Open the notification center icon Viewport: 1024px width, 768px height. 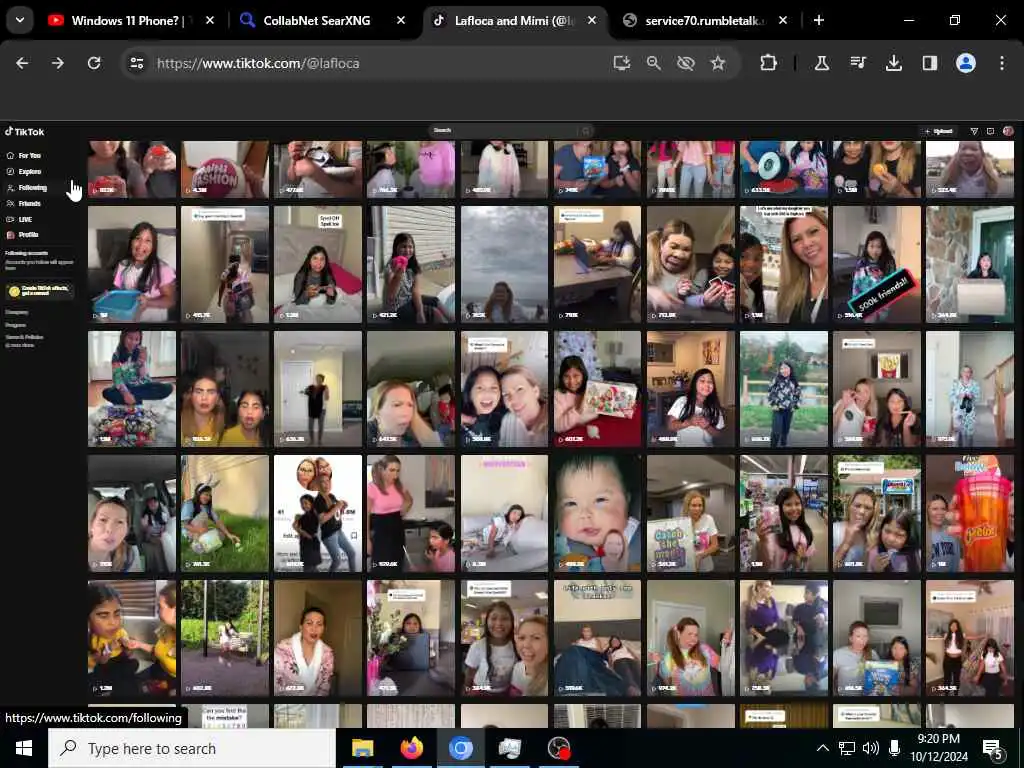coord(993,749)
